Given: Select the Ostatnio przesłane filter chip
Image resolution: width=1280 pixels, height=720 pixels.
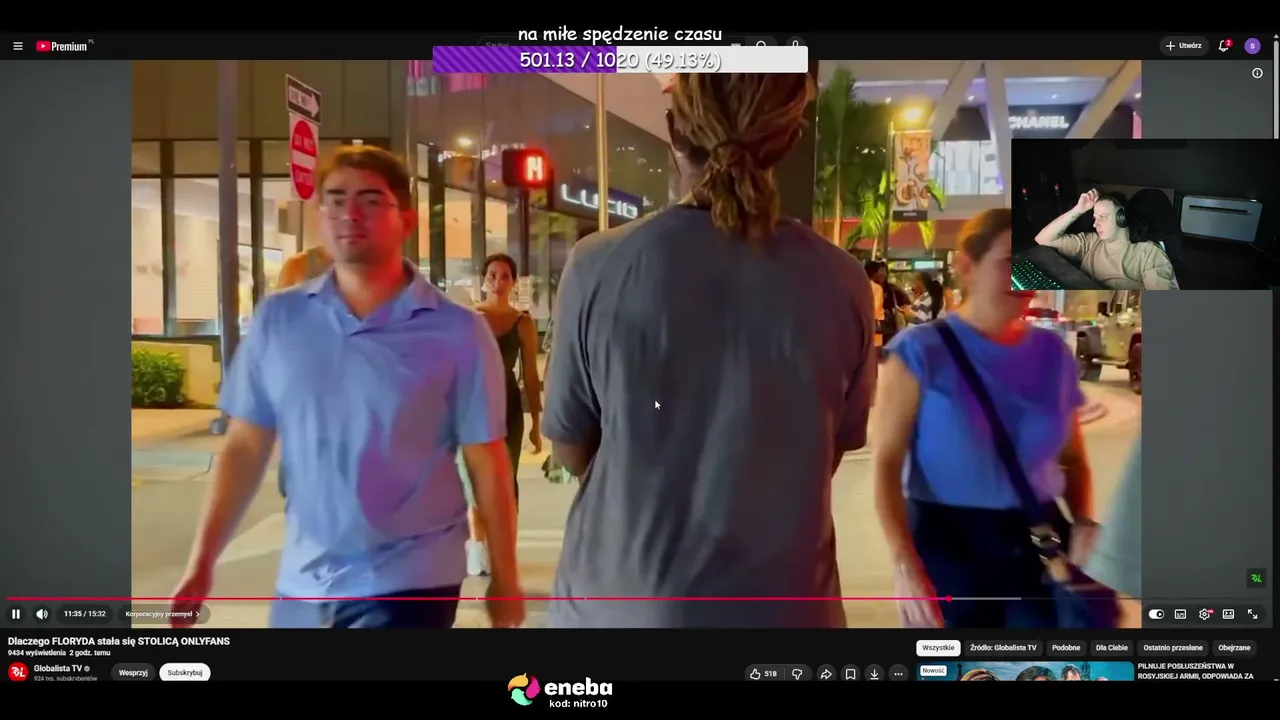Looking at the screenshot, I should coord(1173,648).
